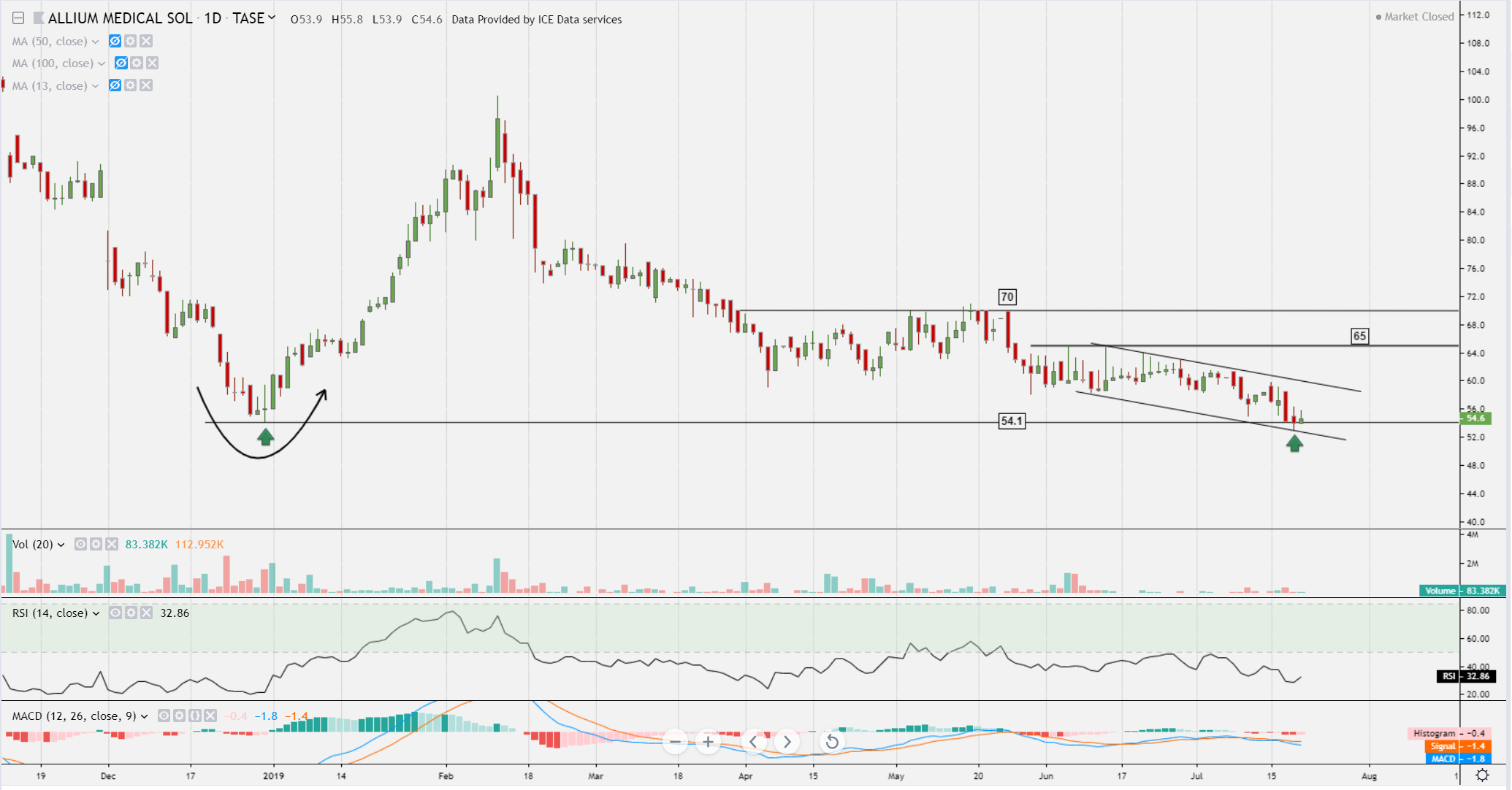This screenshot has height=790, width=1512.
Task: Open the TASE symbol dropdown chevron
Action: click(272, 18)
